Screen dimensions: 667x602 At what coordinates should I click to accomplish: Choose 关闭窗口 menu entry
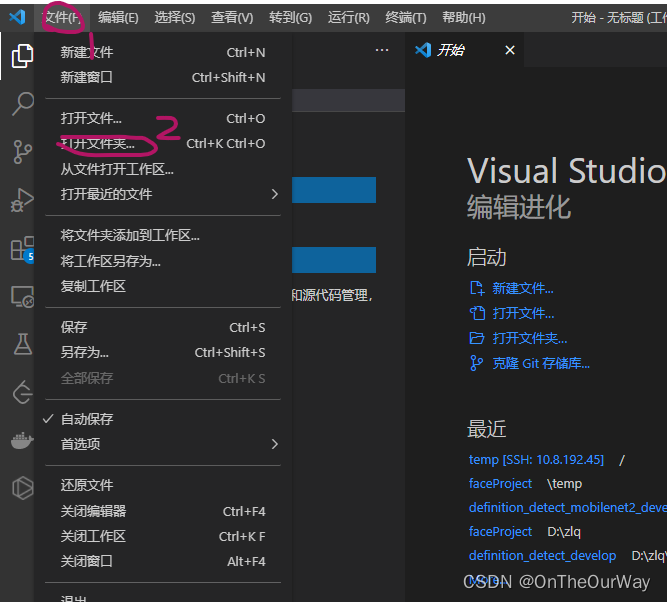coord(163,562)
